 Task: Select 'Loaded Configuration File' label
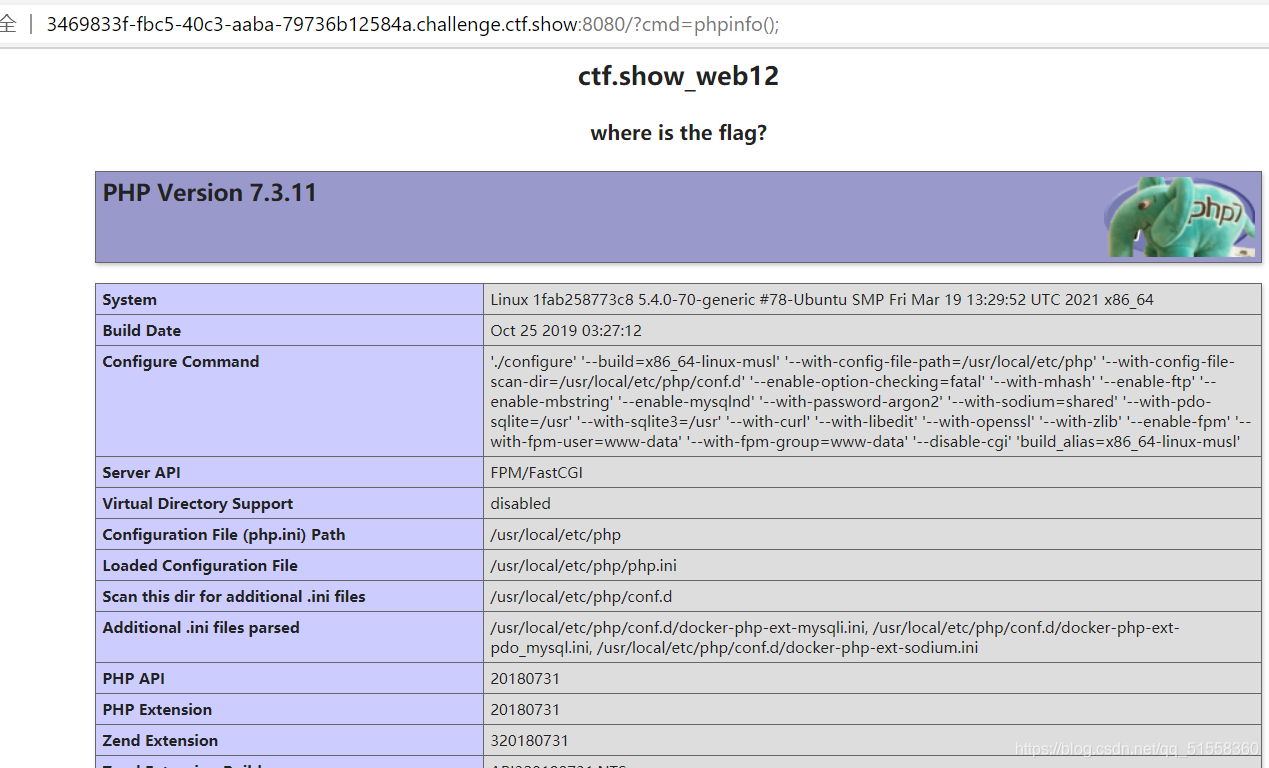(x=200, y=566)
